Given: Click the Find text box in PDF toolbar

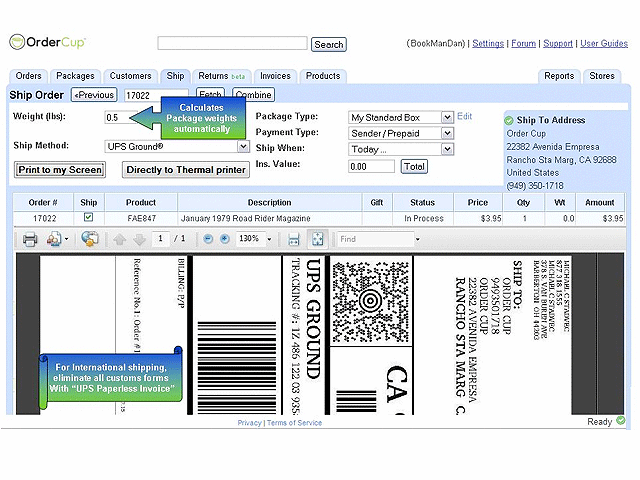Looking at the screenshot, I should [376, 239].
